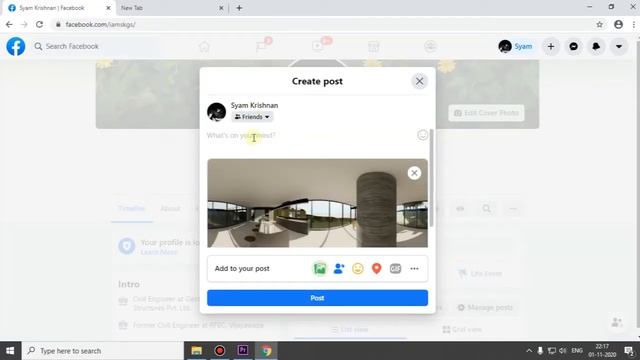This screenshot has width=640, height=360.
Task: Select the Grid view tab
Action: [462, 329]
